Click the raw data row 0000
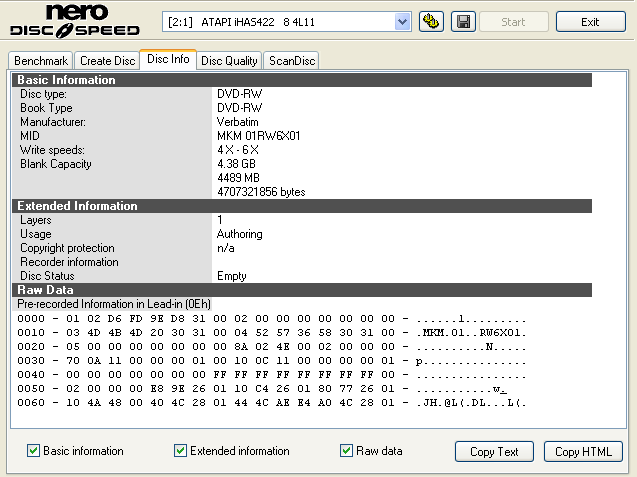The width and height of the screenshot is (637, 477). [271, 319]
